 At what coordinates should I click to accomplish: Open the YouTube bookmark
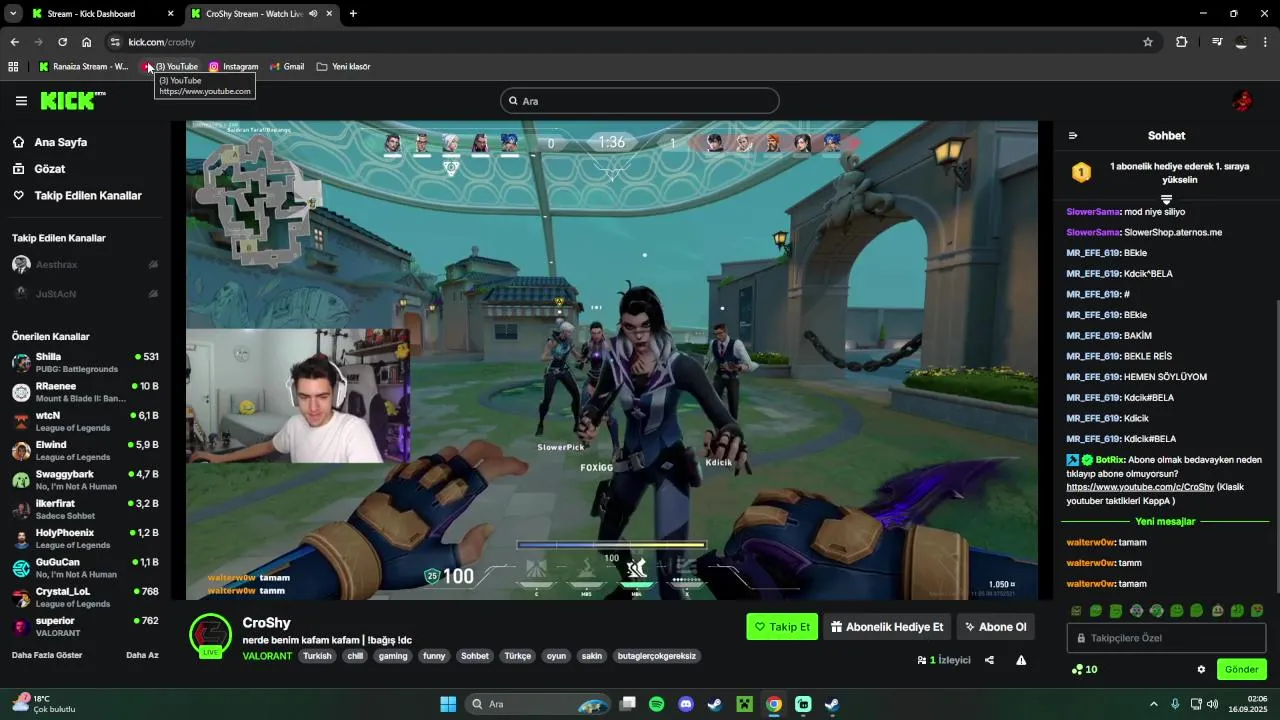tap(171, 67)
